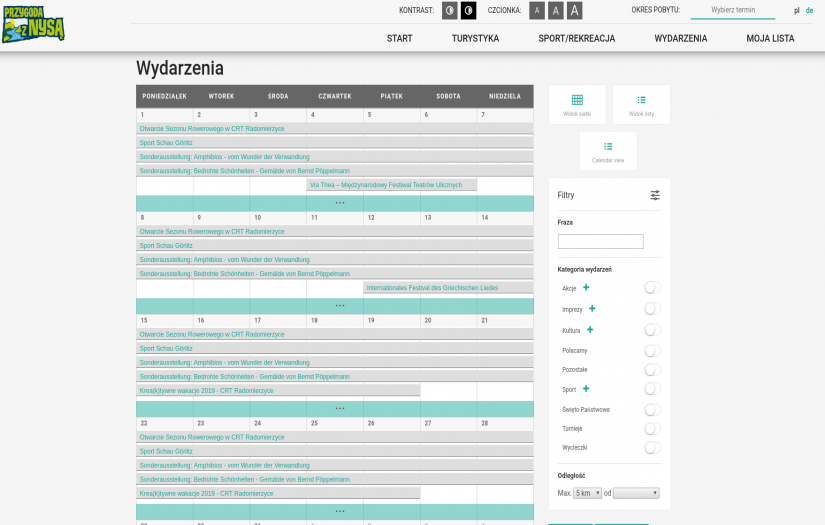
Task: Switch to list view (Widok listy)
Action: [x=641, y=105]
